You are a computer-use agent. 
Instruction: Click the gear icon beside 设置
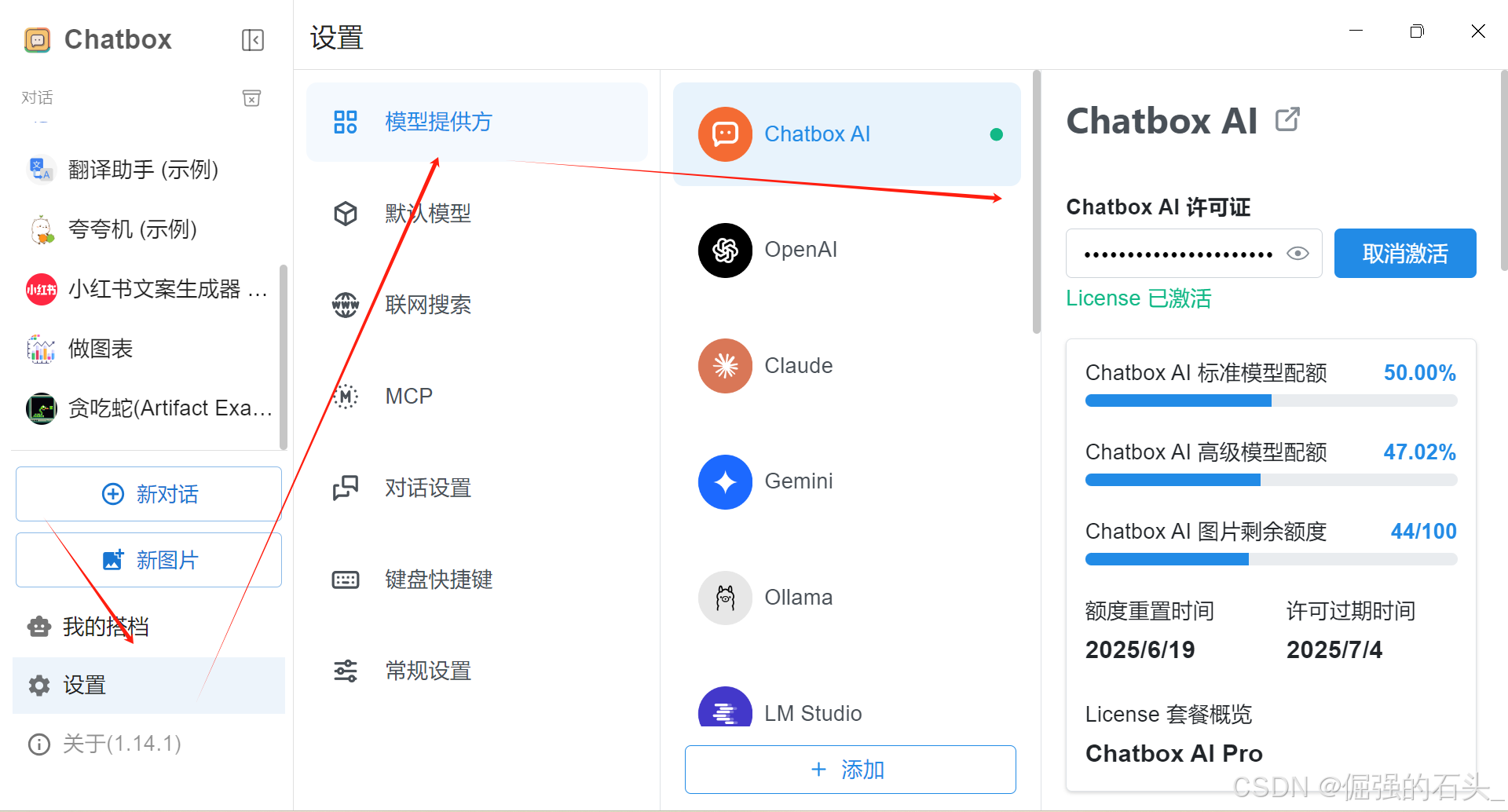click(x=38, y=686)
